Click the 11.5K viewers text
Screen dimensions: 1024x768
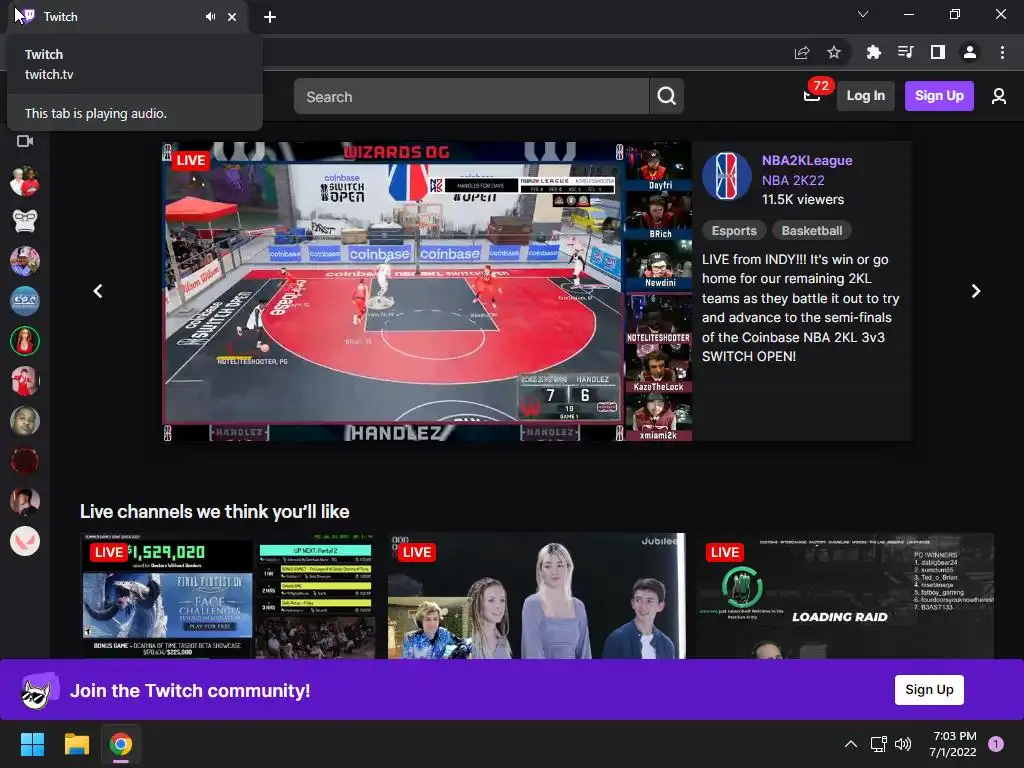point(803,200)
